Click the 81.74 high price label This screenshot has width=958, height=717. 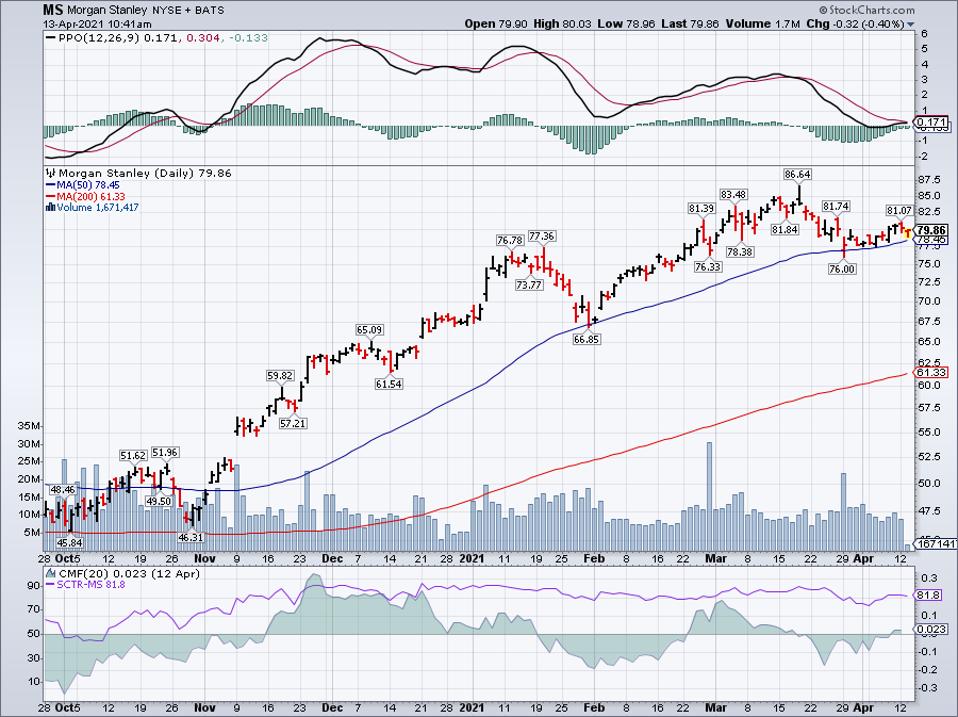click(835, 206)
